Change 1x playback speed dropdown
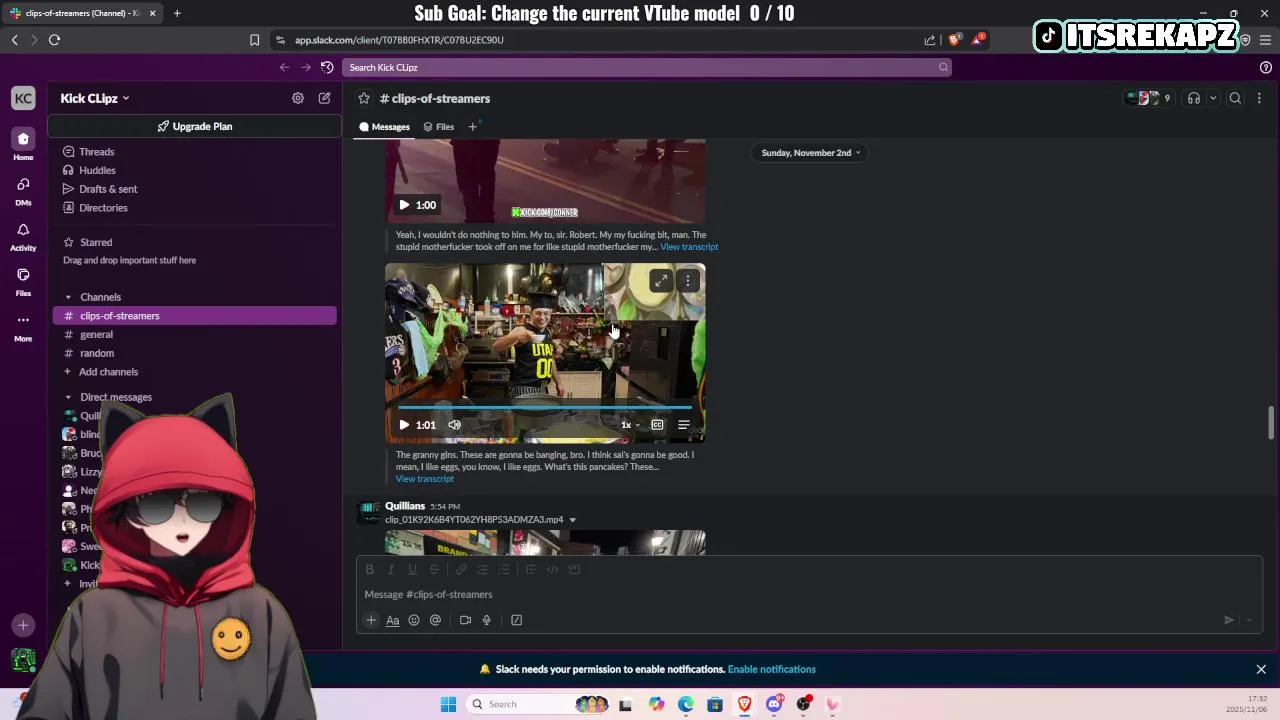 tap(630, 425)
